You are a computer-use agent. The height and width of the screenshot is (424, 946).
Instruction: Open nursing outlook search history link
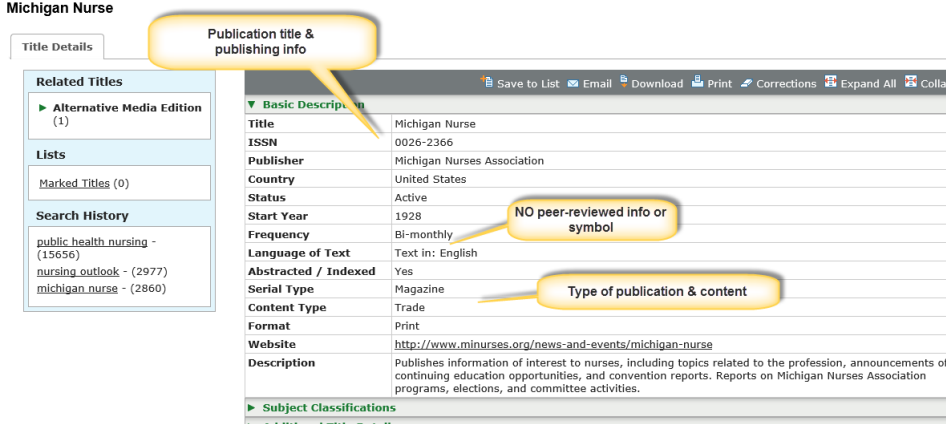(78, 271)
